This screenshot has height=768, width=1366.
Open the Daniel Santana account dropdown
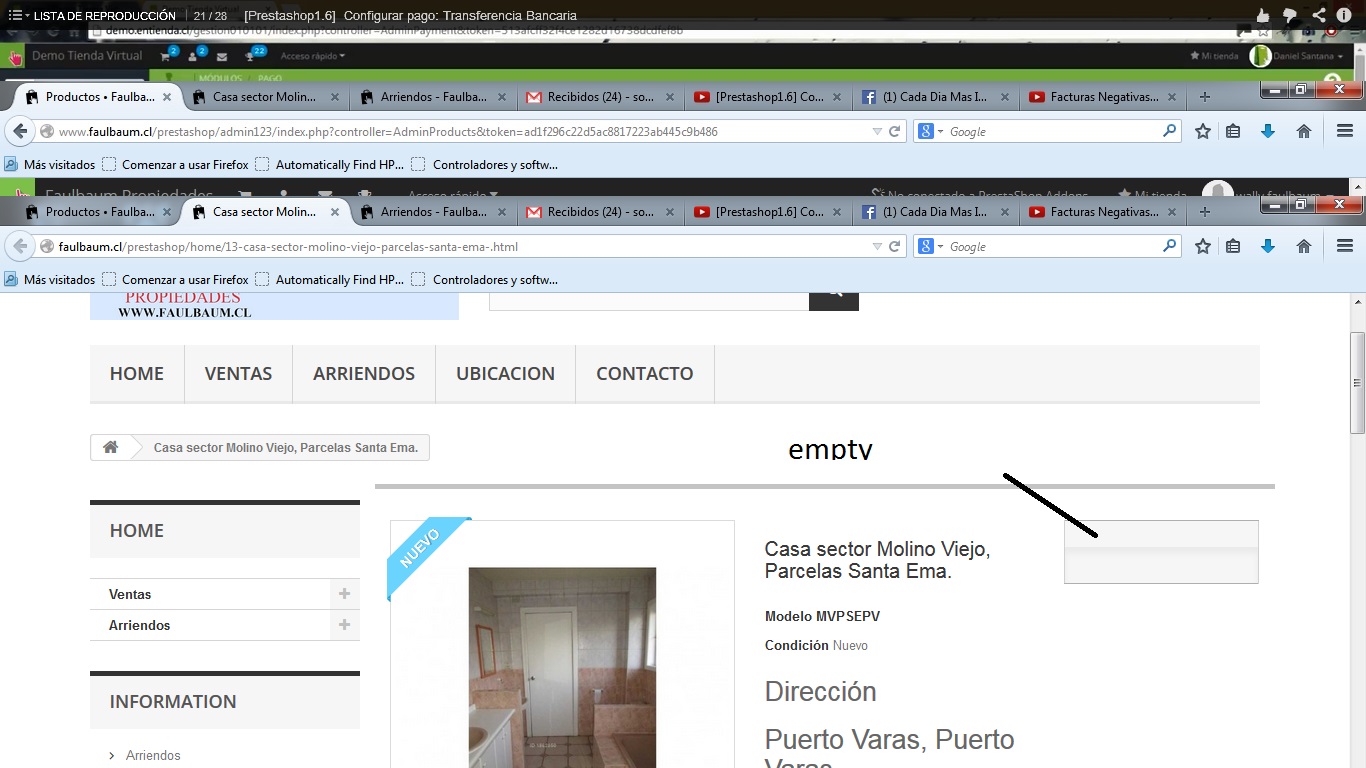coord(1297,56)
